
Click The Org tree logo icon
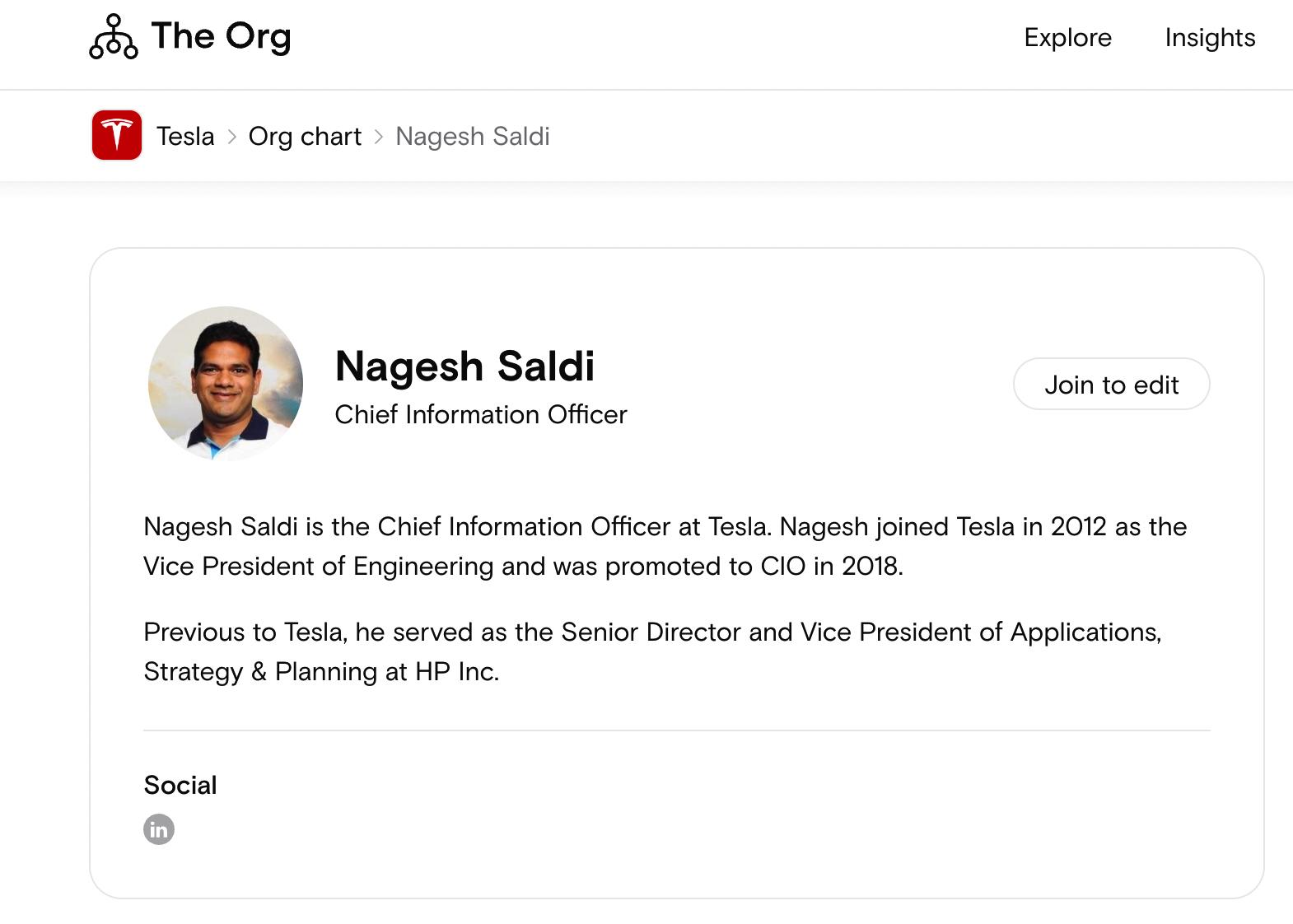114,37
